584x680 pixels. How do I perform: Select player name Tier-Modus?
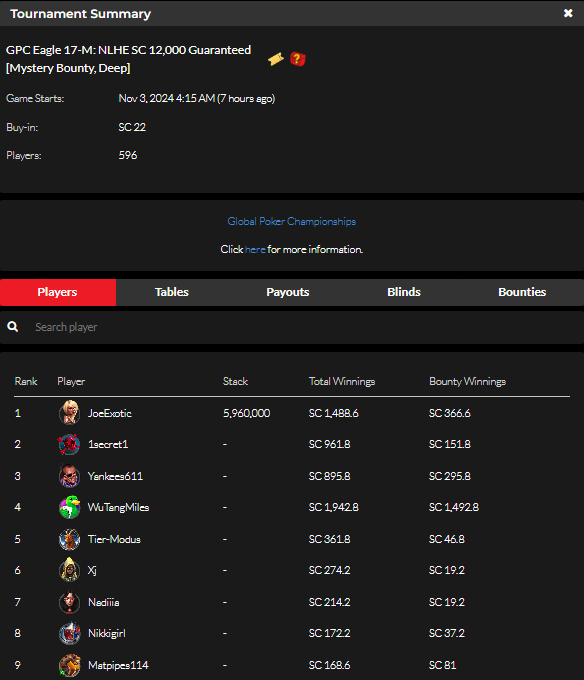114,539
